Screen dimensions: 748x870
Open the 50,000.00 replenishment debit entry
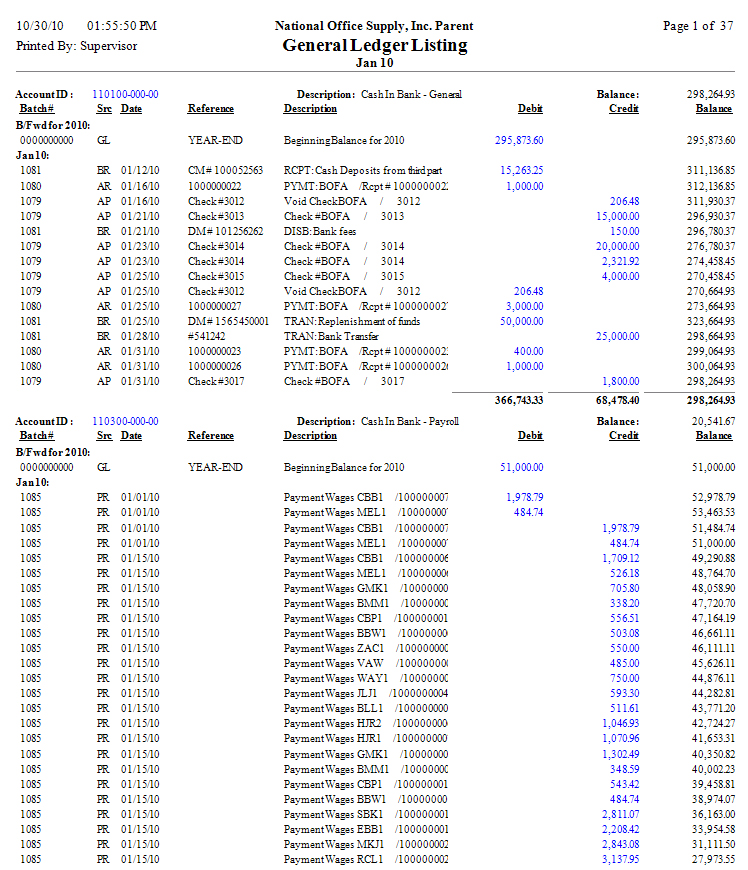(522, 321)
